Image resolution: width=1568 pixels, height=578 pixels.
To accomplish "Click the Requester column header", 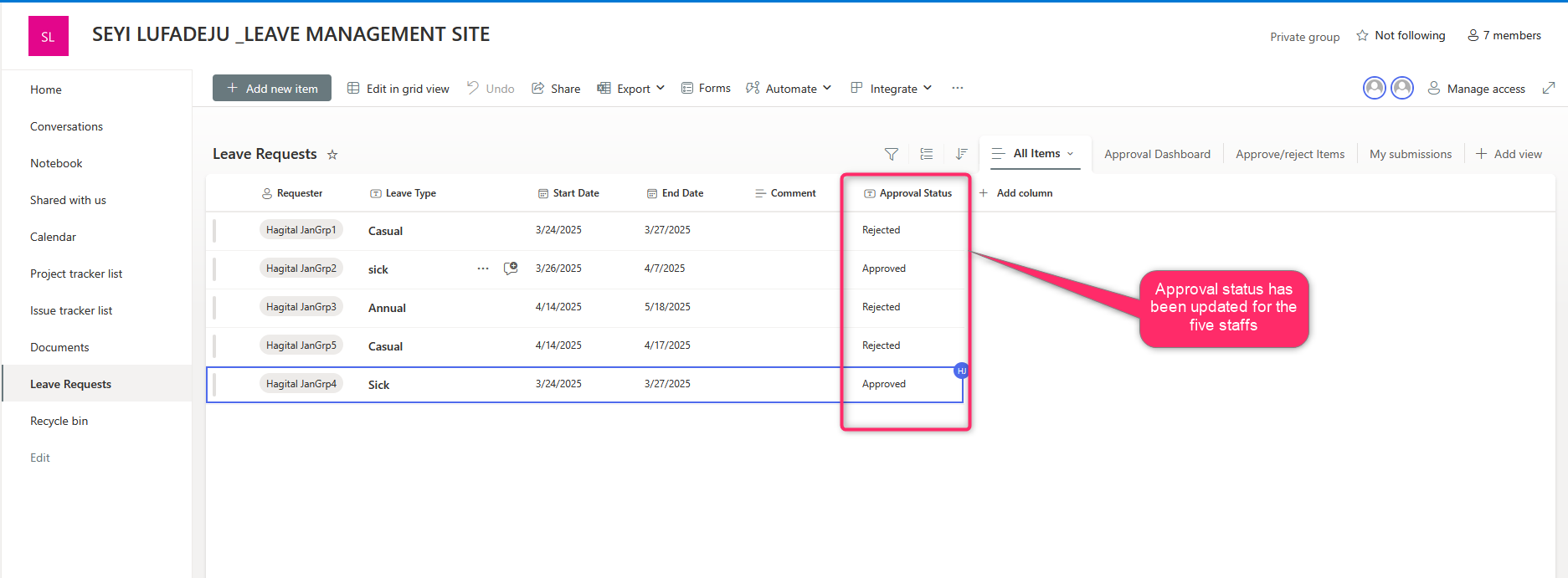I will 292,193.
